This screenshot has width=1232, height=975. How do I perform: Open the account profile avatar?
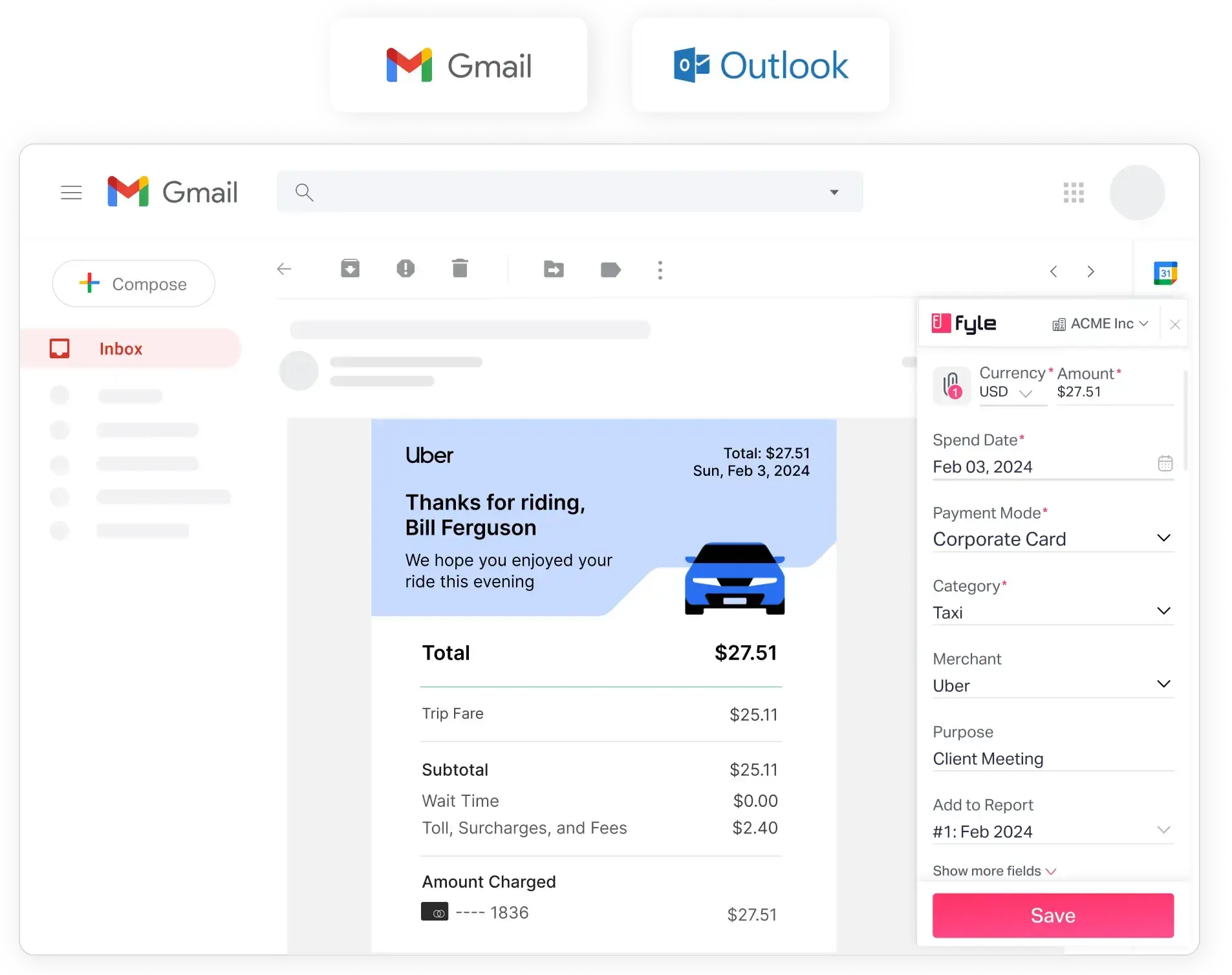click(1137, 192)
